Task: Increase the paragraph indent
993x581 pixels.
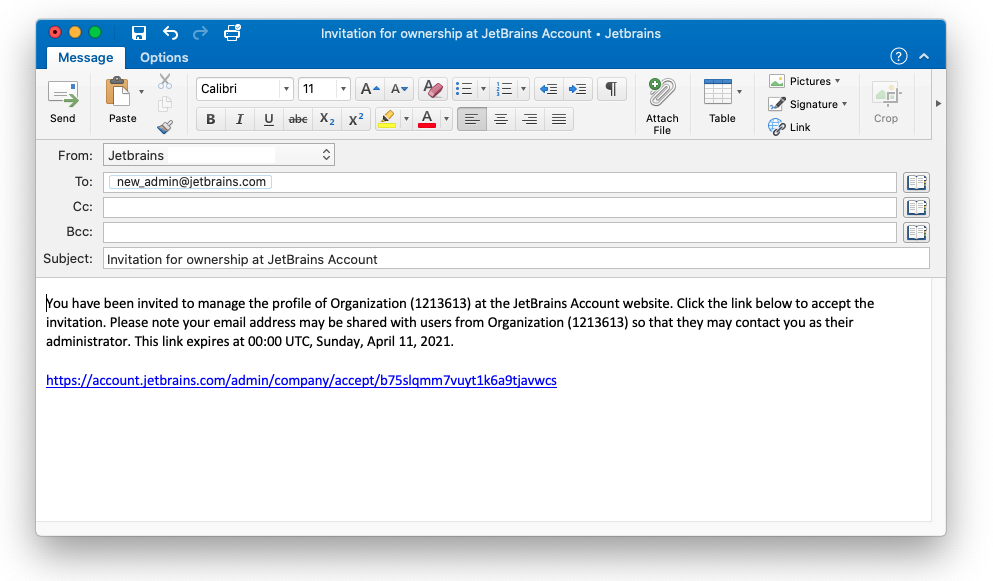Action: [x=578, y=89]
